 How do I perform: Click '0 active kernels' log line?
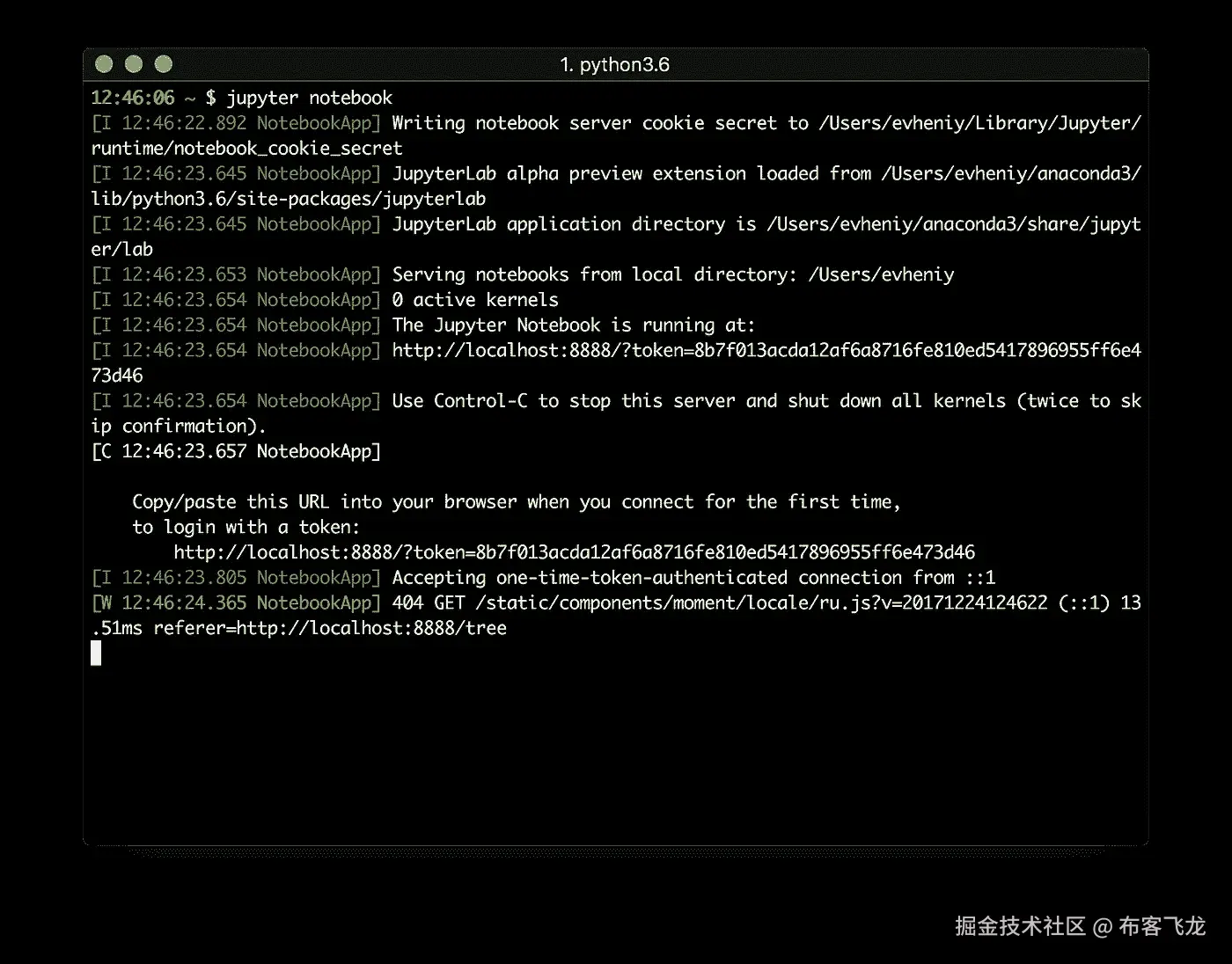pyautogui.click(x=325, y=300)
